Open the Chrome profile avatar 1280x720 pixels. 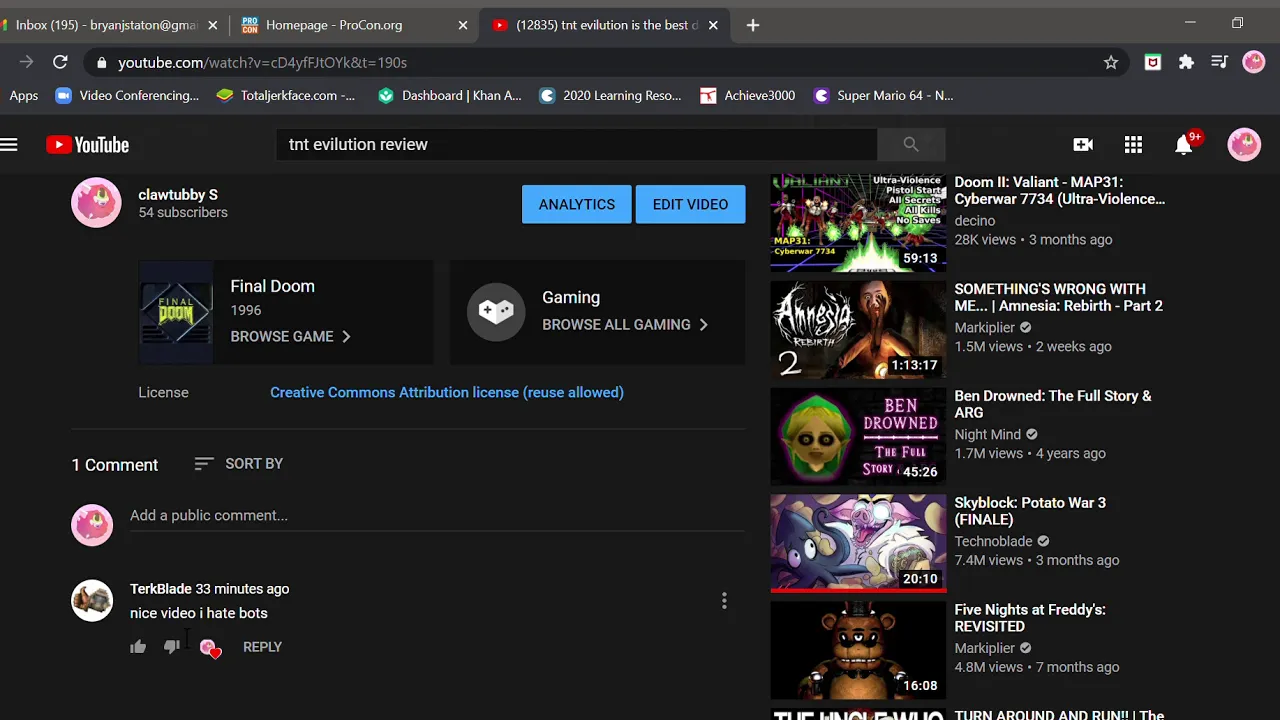[1253, 62]
